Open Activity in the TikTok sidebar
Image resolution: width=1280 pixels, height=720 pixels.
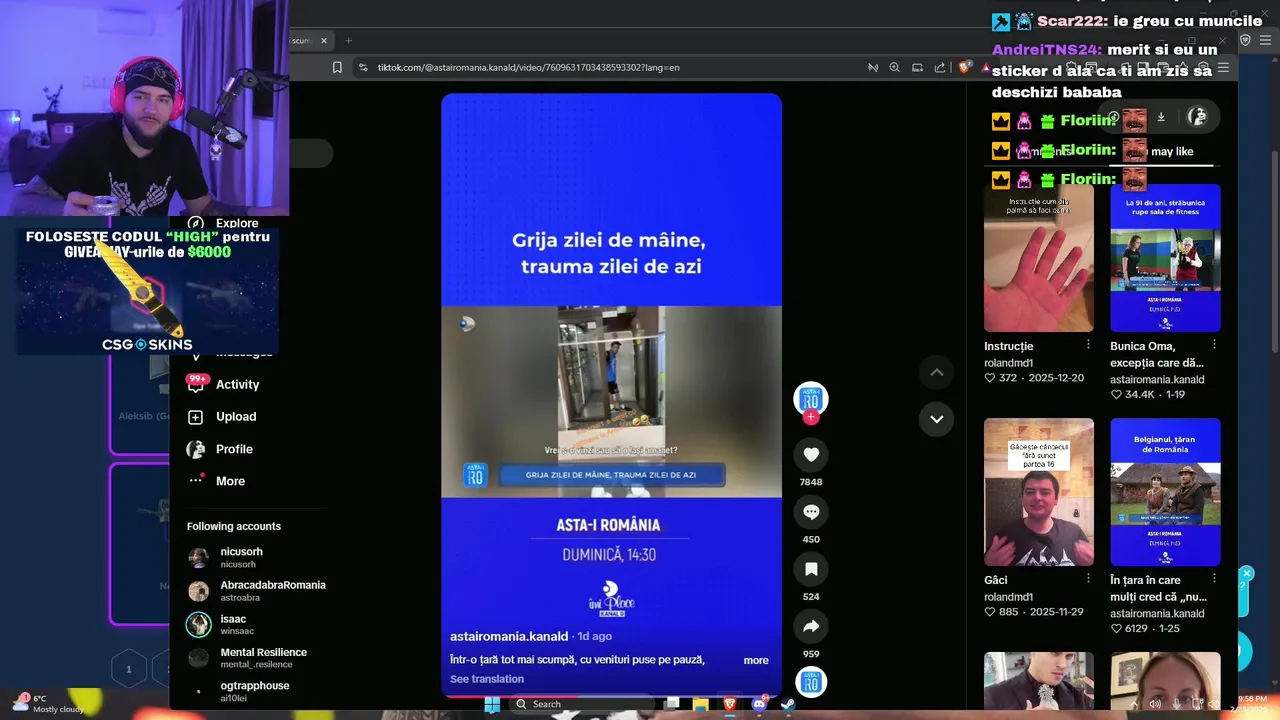[x=237, y=384]
